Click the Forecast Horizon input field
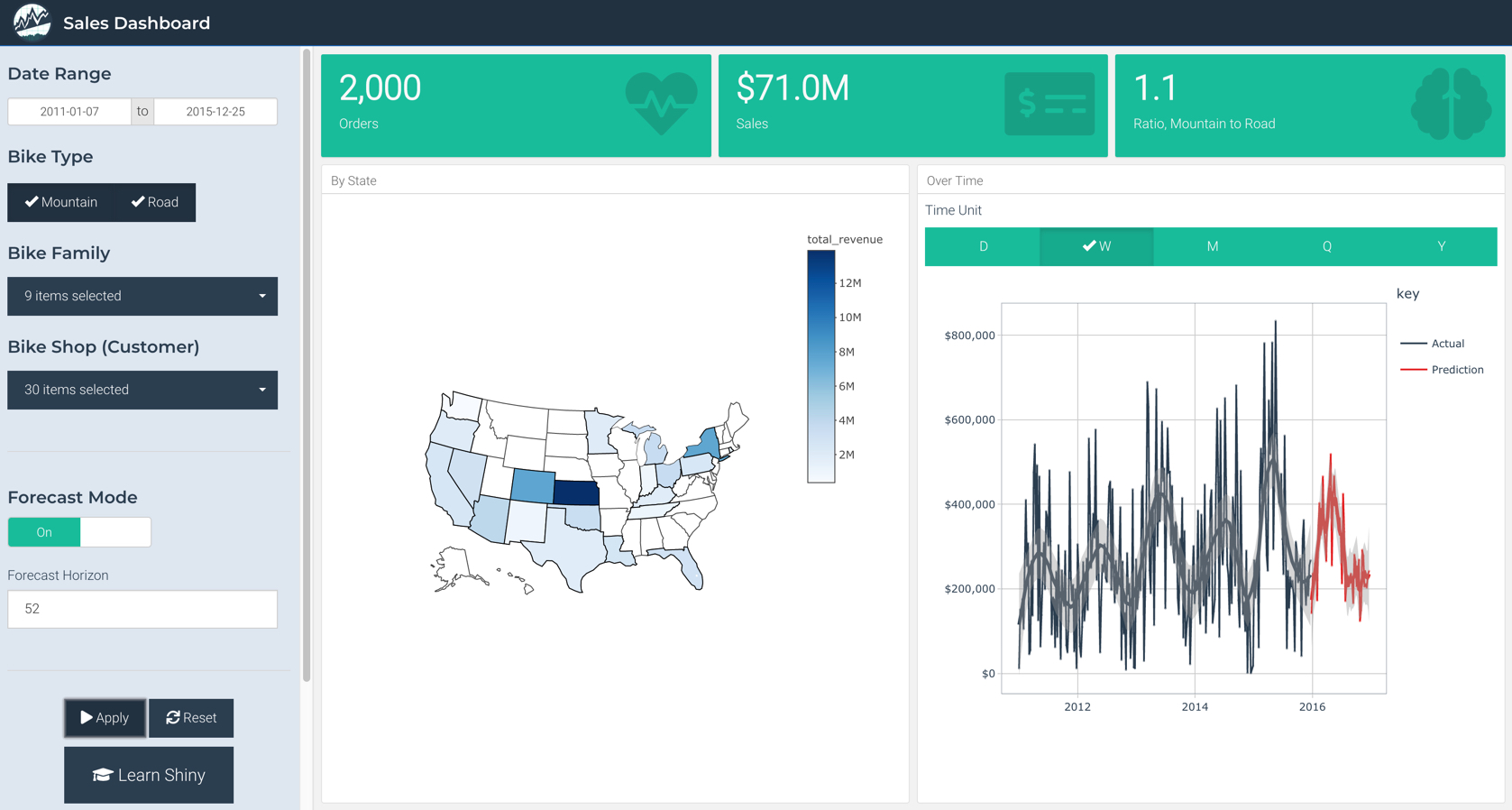 point(142,609)
